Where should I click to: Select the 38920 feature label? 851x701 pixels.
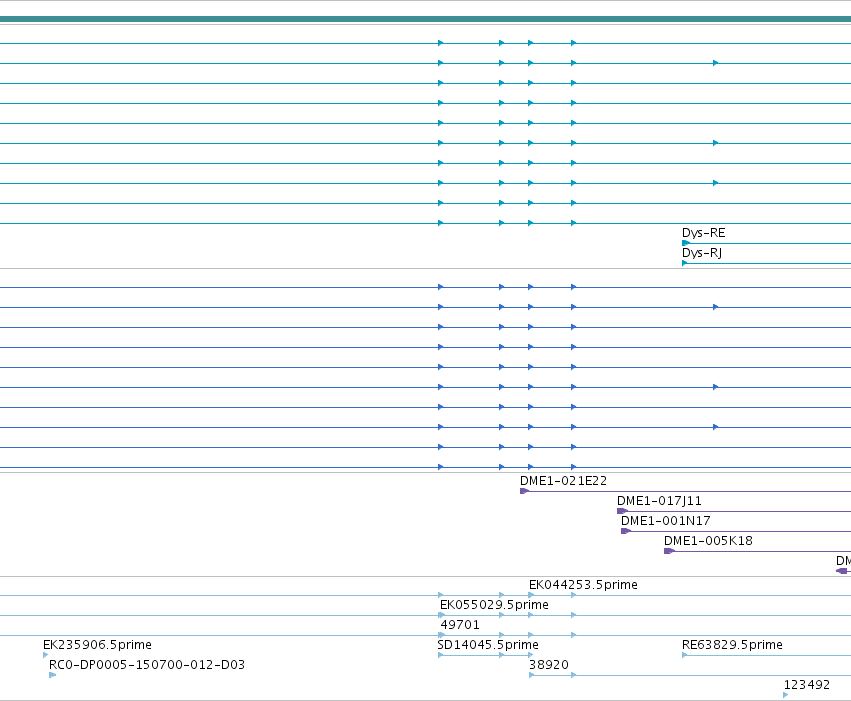(549, 665)
